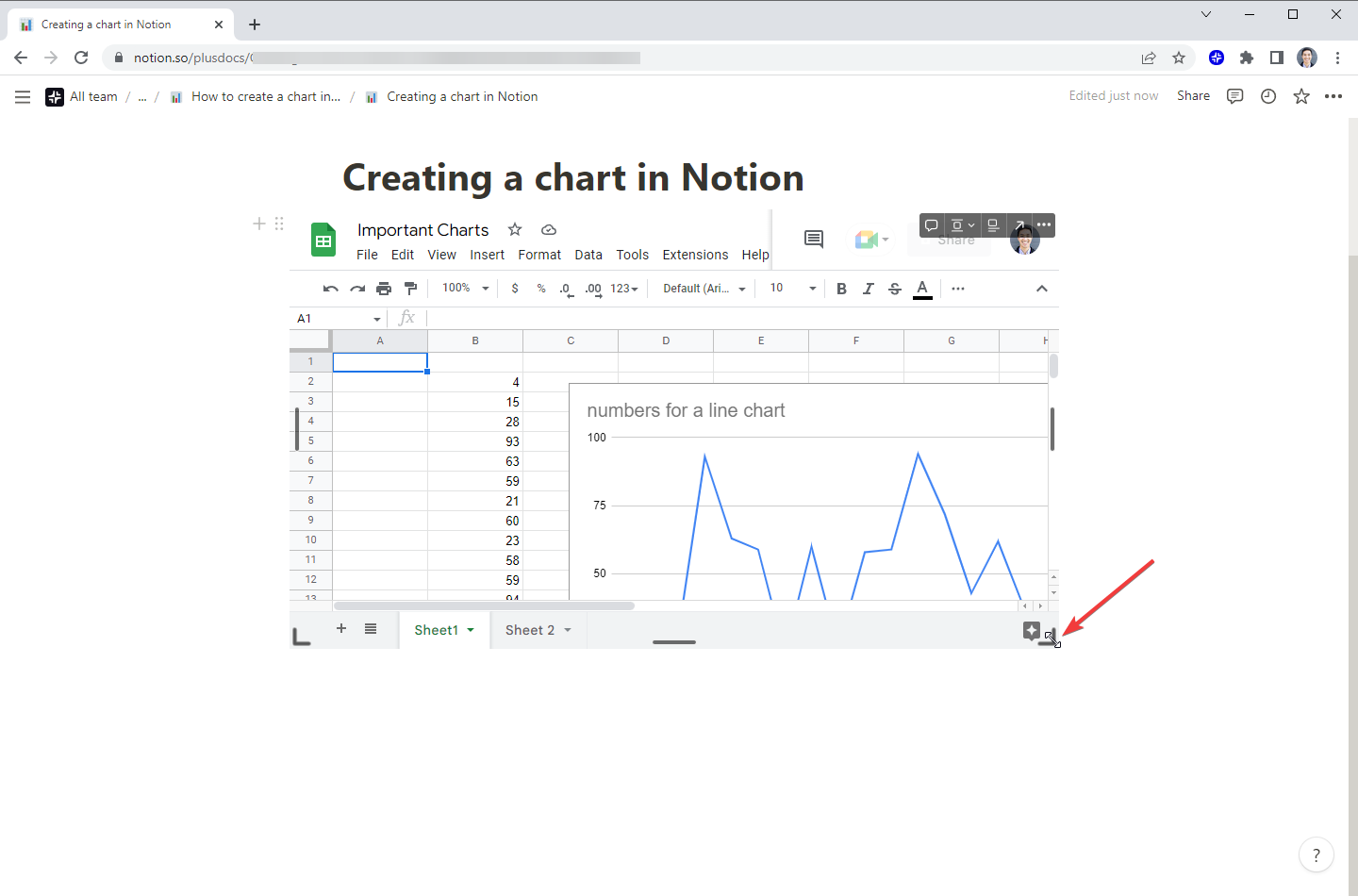Image resolution: width=1358 pixels, height=896 pixels.
Task: Toggle bold formatting in the toolbar
Action: click(841, 288)
